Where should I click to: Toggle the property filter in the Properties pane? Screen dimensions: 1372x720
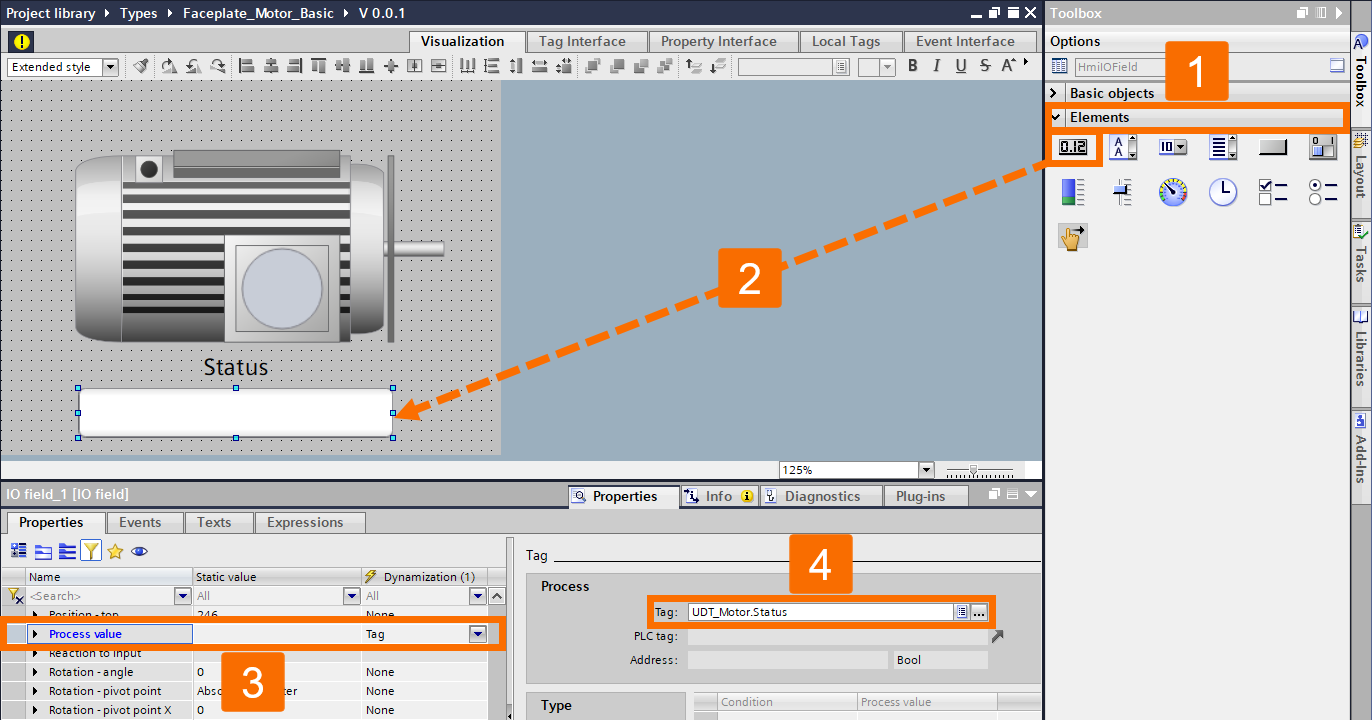[x=89, y=551]
